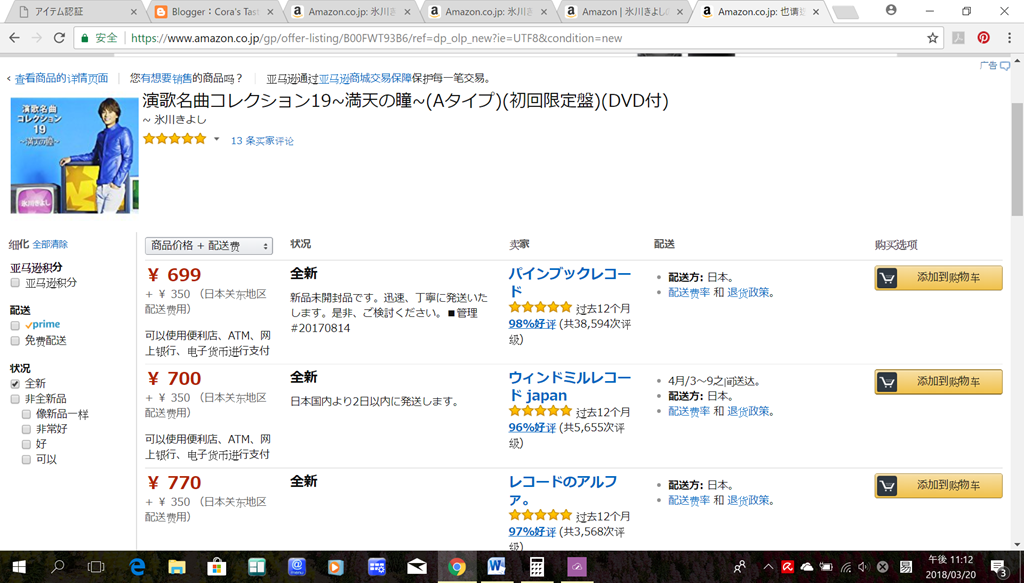1024x583 pixels.
Task: Open the 96%好评 rating link
Action: (532, 428)
